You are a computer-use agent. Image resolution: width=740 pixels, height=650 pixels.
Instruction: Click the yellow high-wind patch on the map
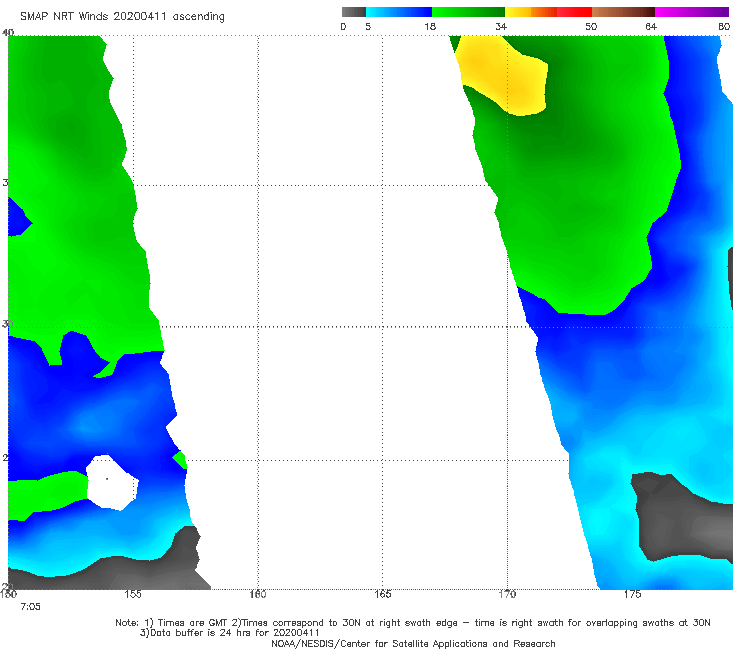pos(507,76)
